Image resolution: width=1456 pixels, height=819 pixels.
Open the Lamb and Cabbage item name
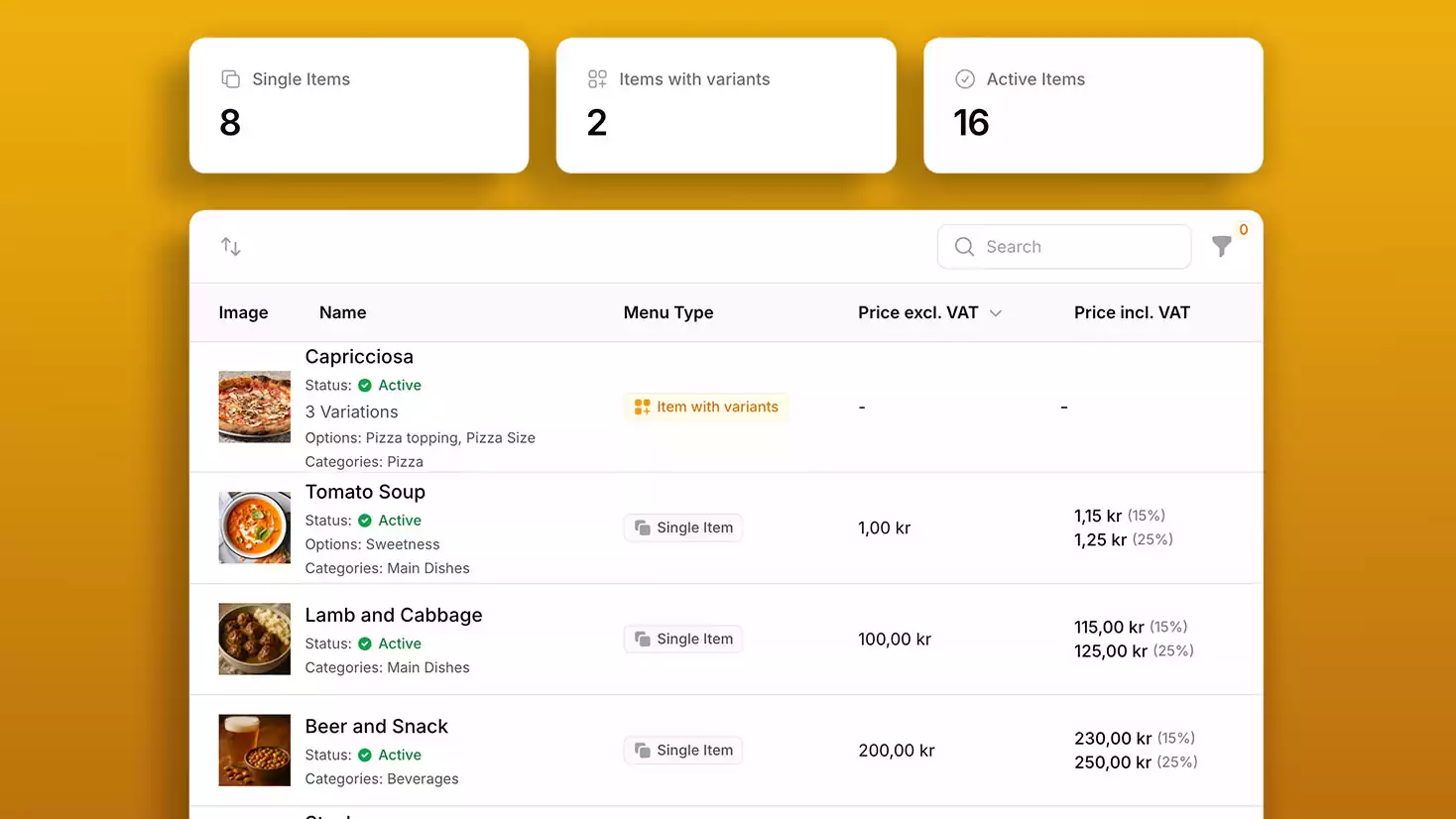393,616
